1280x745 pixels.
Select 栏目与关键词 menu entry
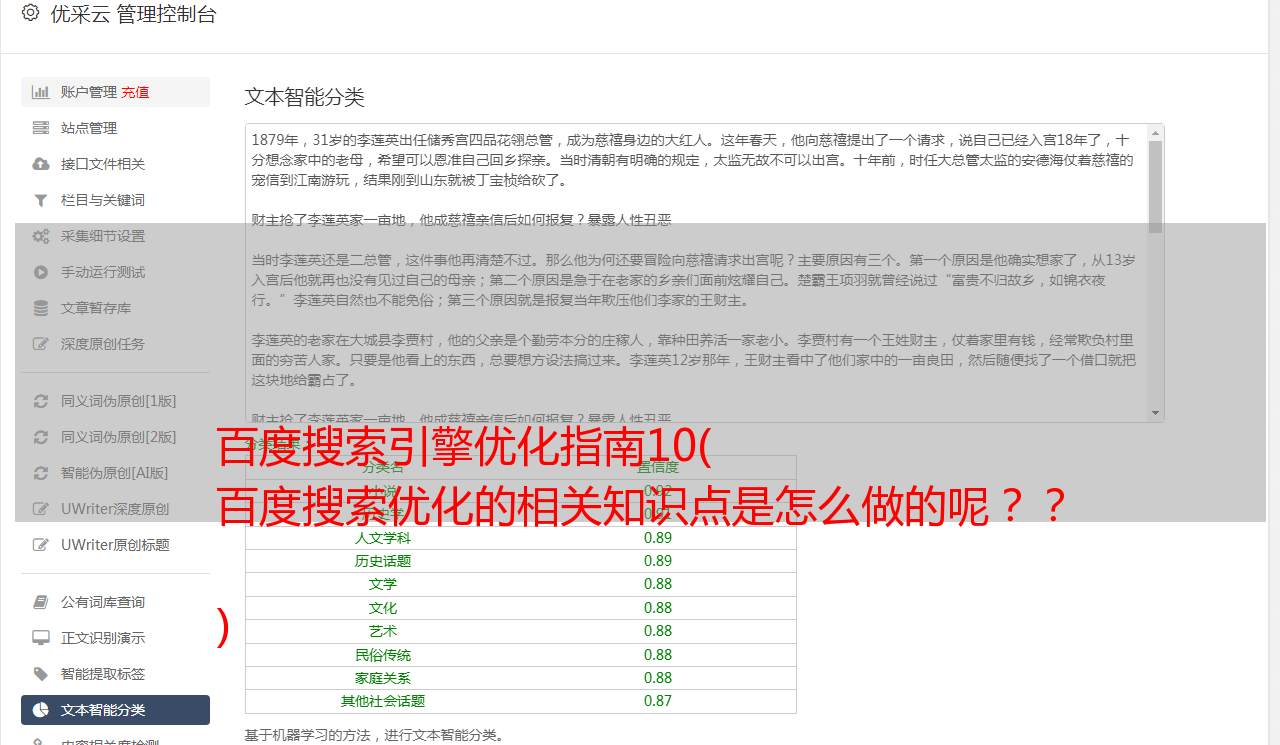pyautogui.click(x=115, y=200)
